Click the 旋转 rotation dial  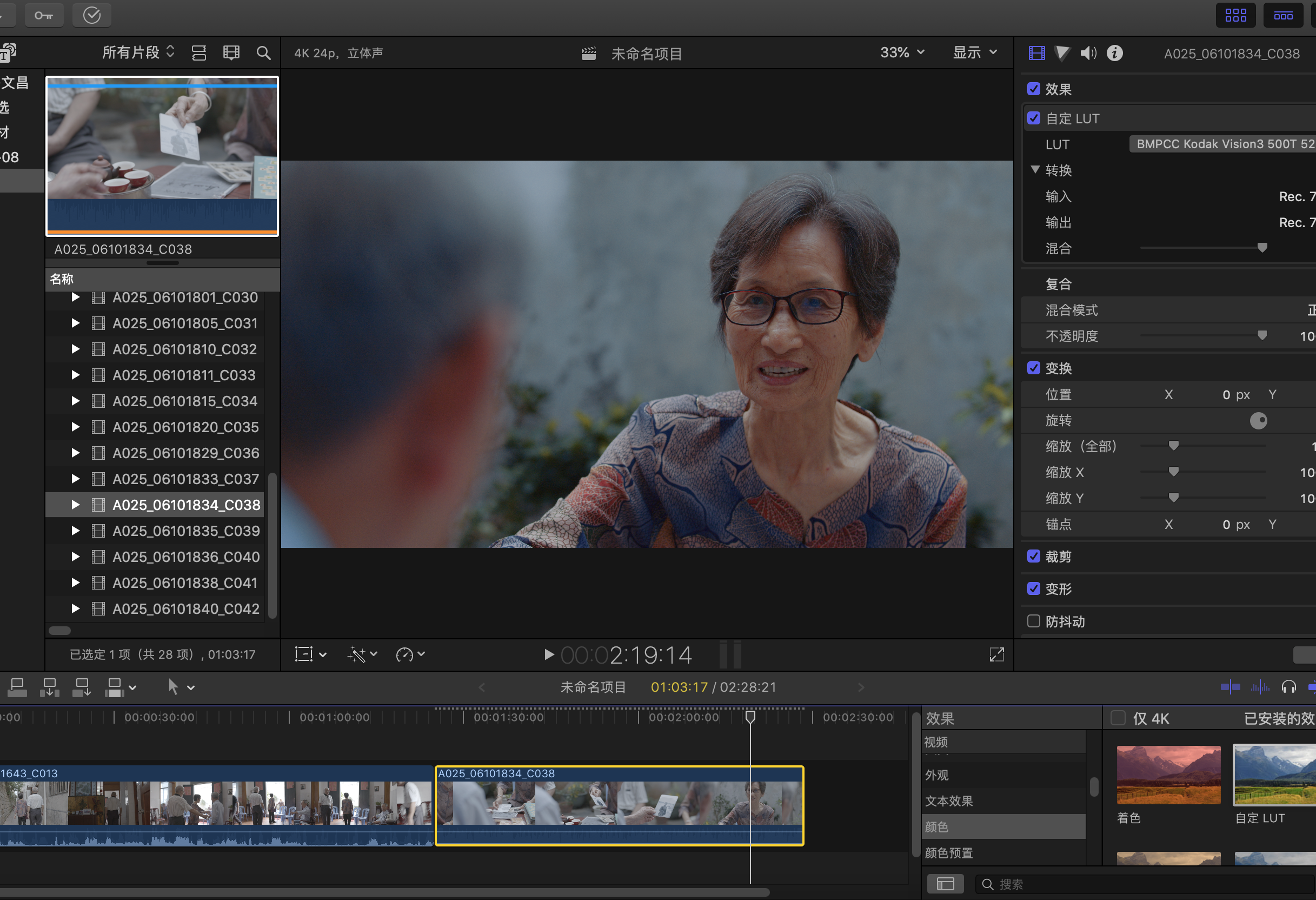pyautogui.click(x=1258, y=420)
